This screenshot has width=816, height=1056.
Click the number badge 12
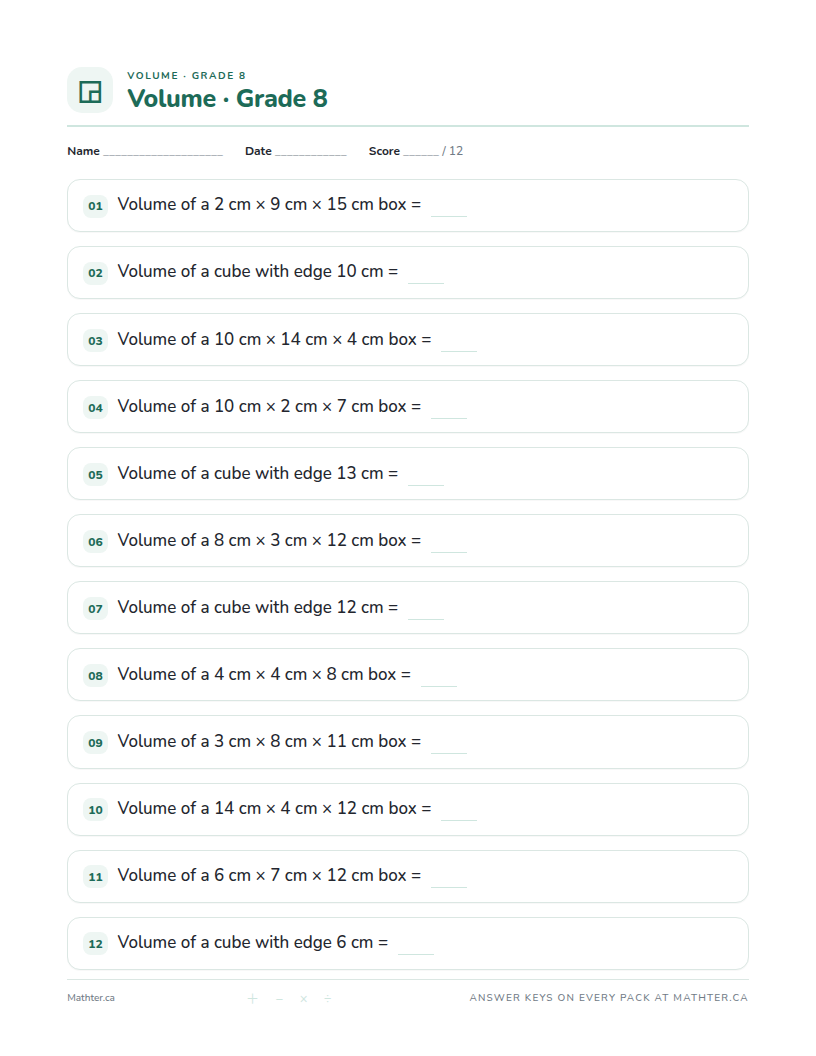point(96,944)
